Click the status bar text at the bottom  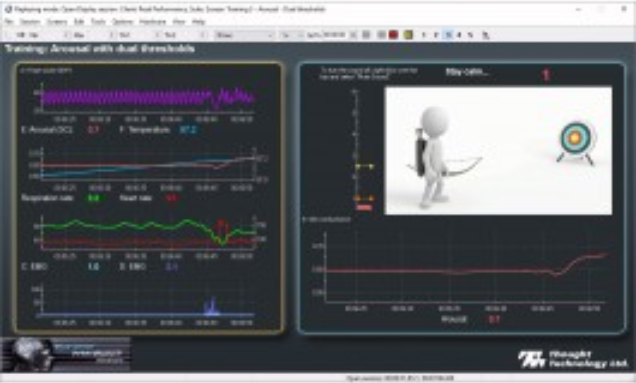click(400, 379)
